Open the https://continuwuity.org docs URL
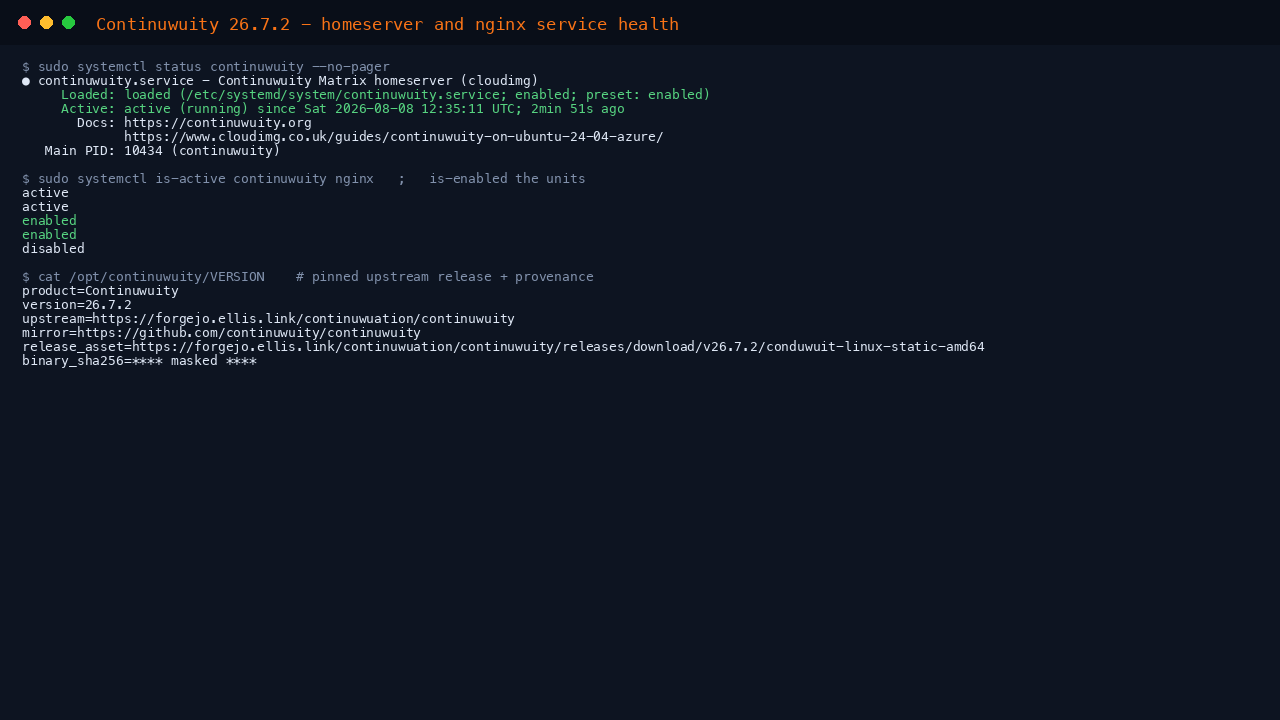Viewport: 1280px width, 720px height. [x=218, y=123]
